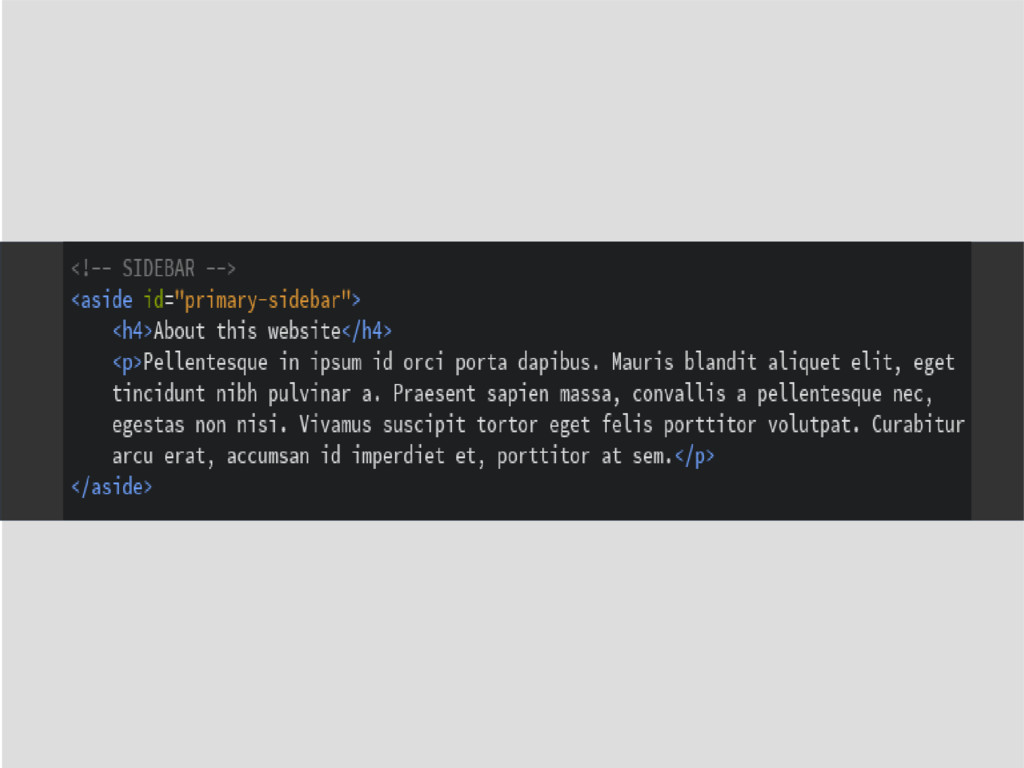Click the gray area above code block
The height and width of the screenshot is (768, 1024).
pos(512,121)
